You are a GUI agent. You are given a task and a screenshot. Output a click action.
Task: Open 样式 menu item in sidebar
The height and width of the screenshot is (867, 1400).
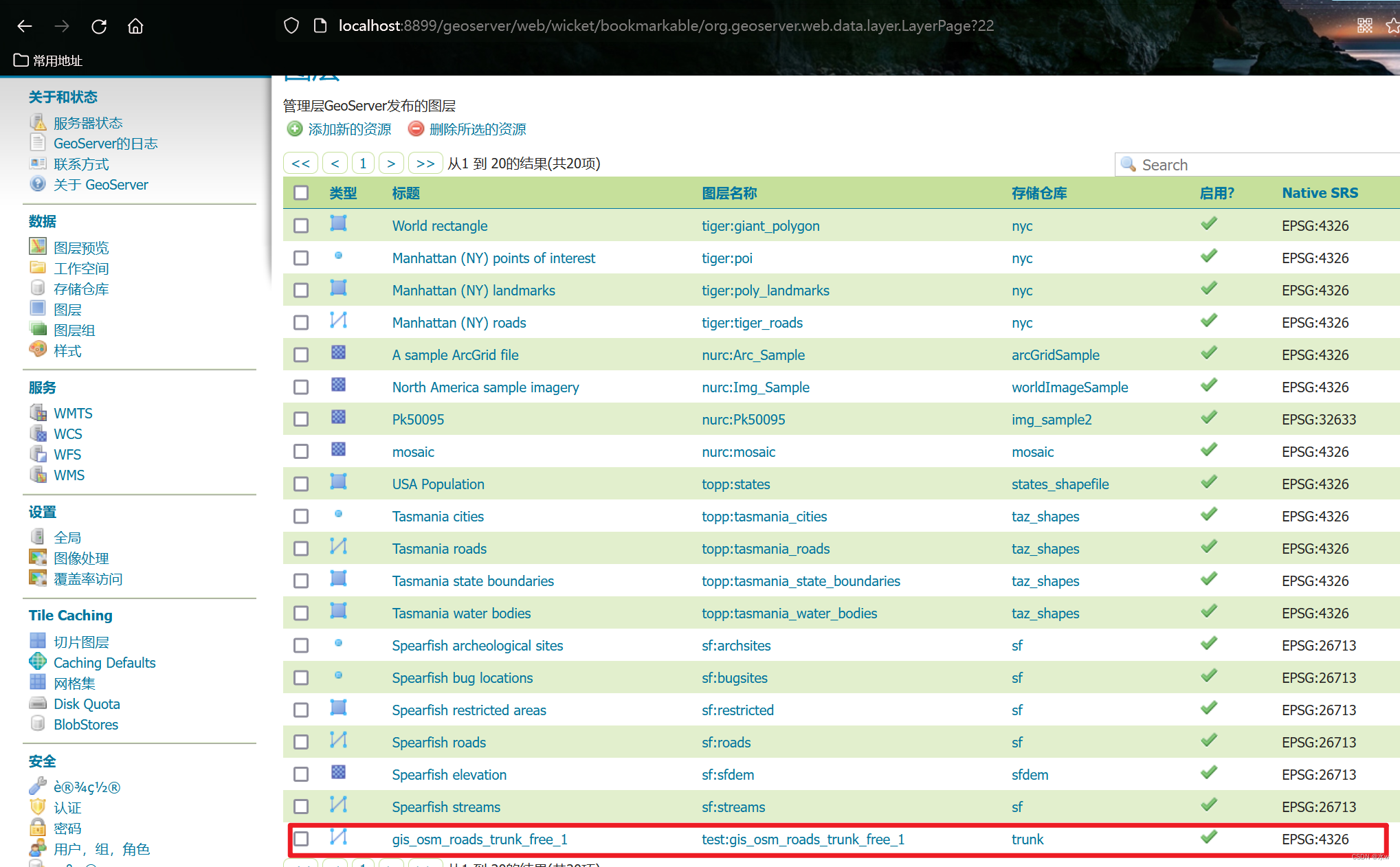(66, 350)
